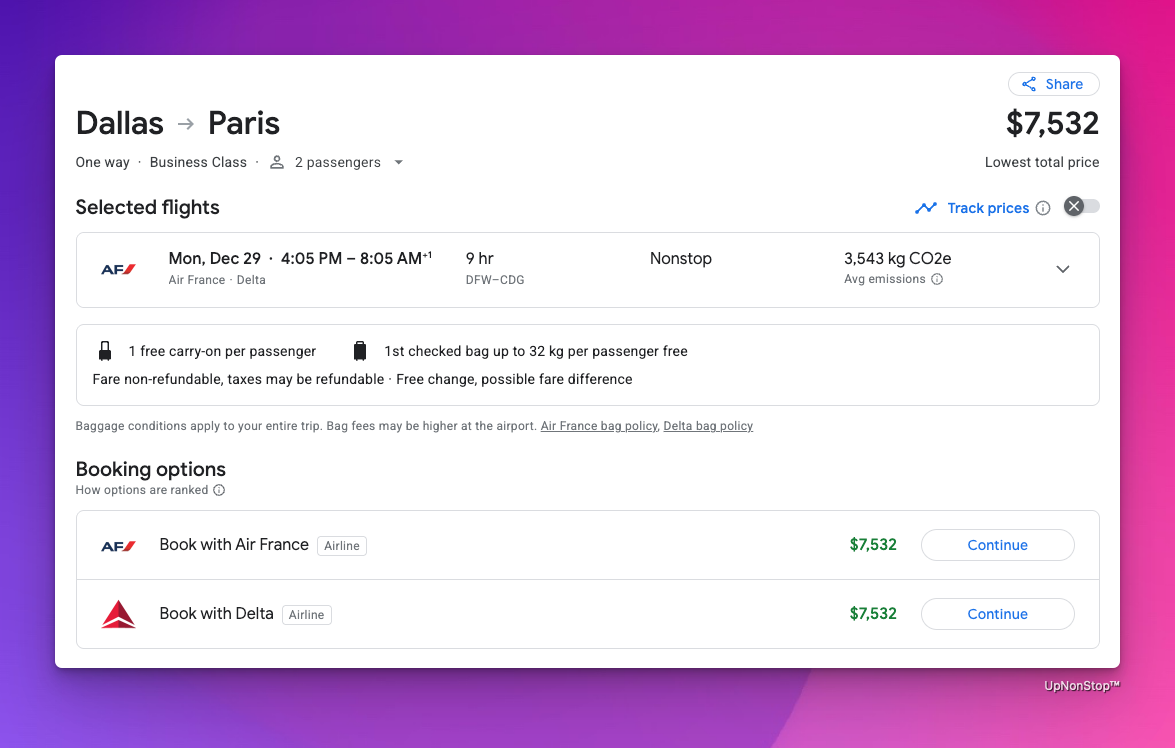1175x748 pixels.
Task: Open the Delta bag policy link
Action: click(x=708, y=426)
